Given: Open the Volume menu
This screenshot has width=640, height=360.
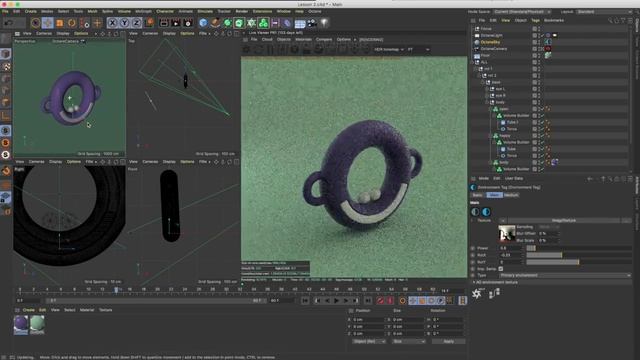Looking at the screenshot, I should click(124, 11).
